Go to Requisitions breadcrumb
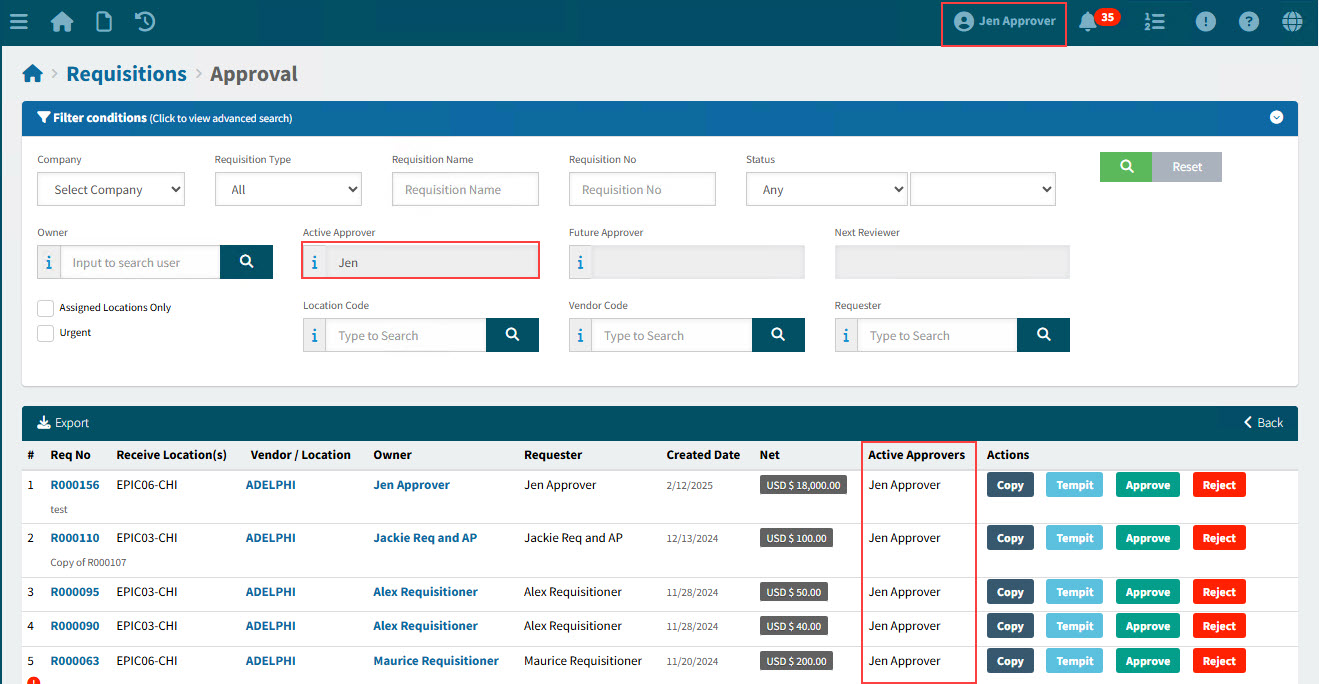 [126, 74]
